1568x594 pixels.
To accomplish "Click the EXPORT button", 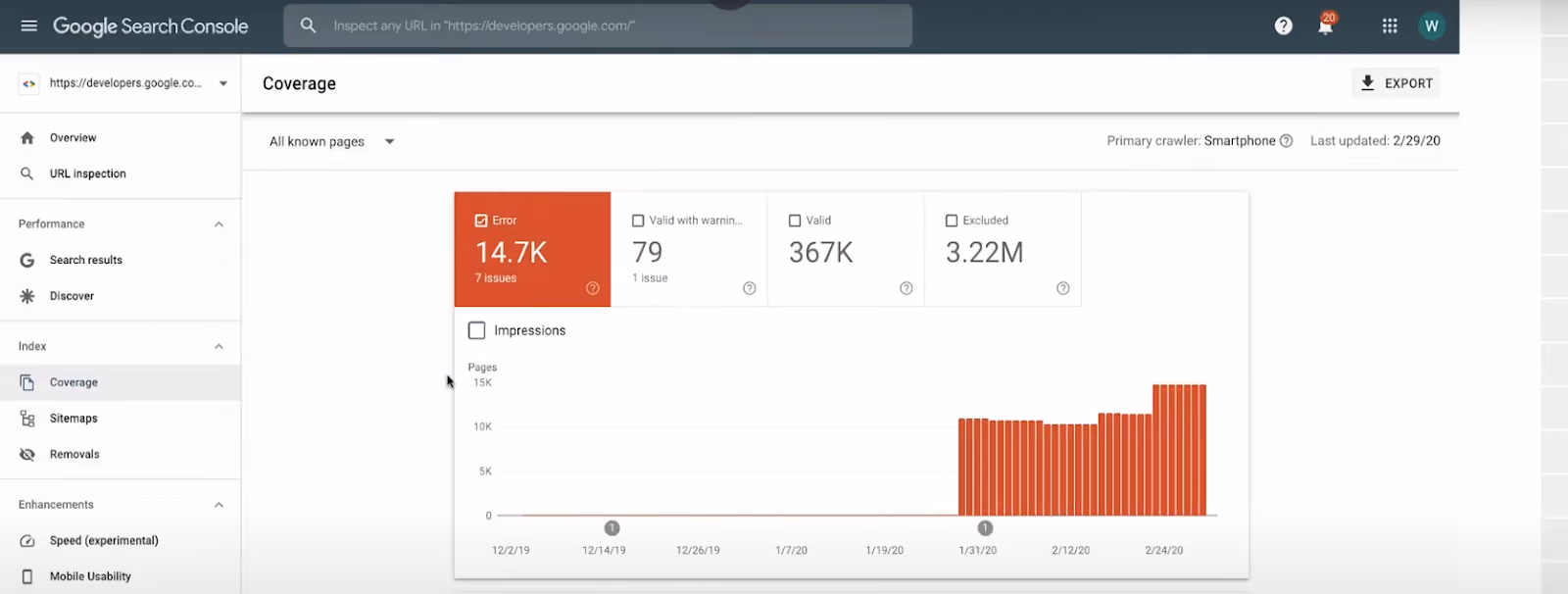I will click(x=1396, y=83).
